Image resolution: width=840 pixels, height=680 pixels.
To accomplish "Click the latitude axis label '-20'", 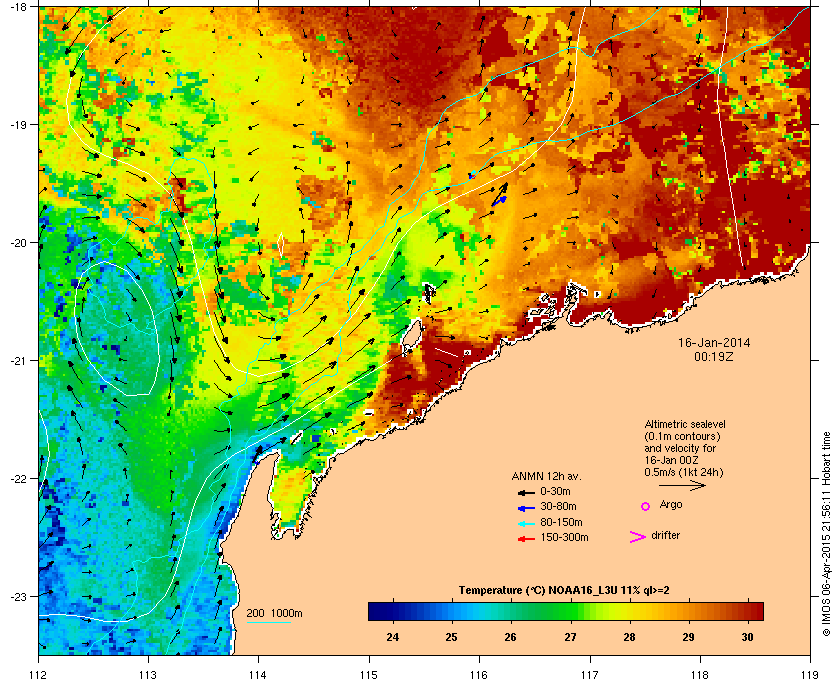I will coord(19,243).
